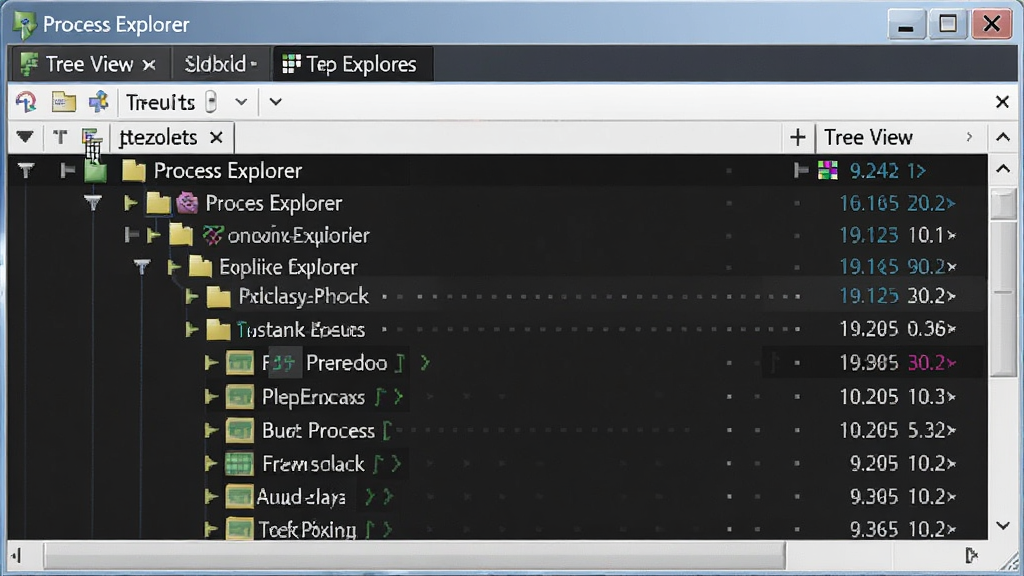Click the green folder icon on root row

(95, 171)
